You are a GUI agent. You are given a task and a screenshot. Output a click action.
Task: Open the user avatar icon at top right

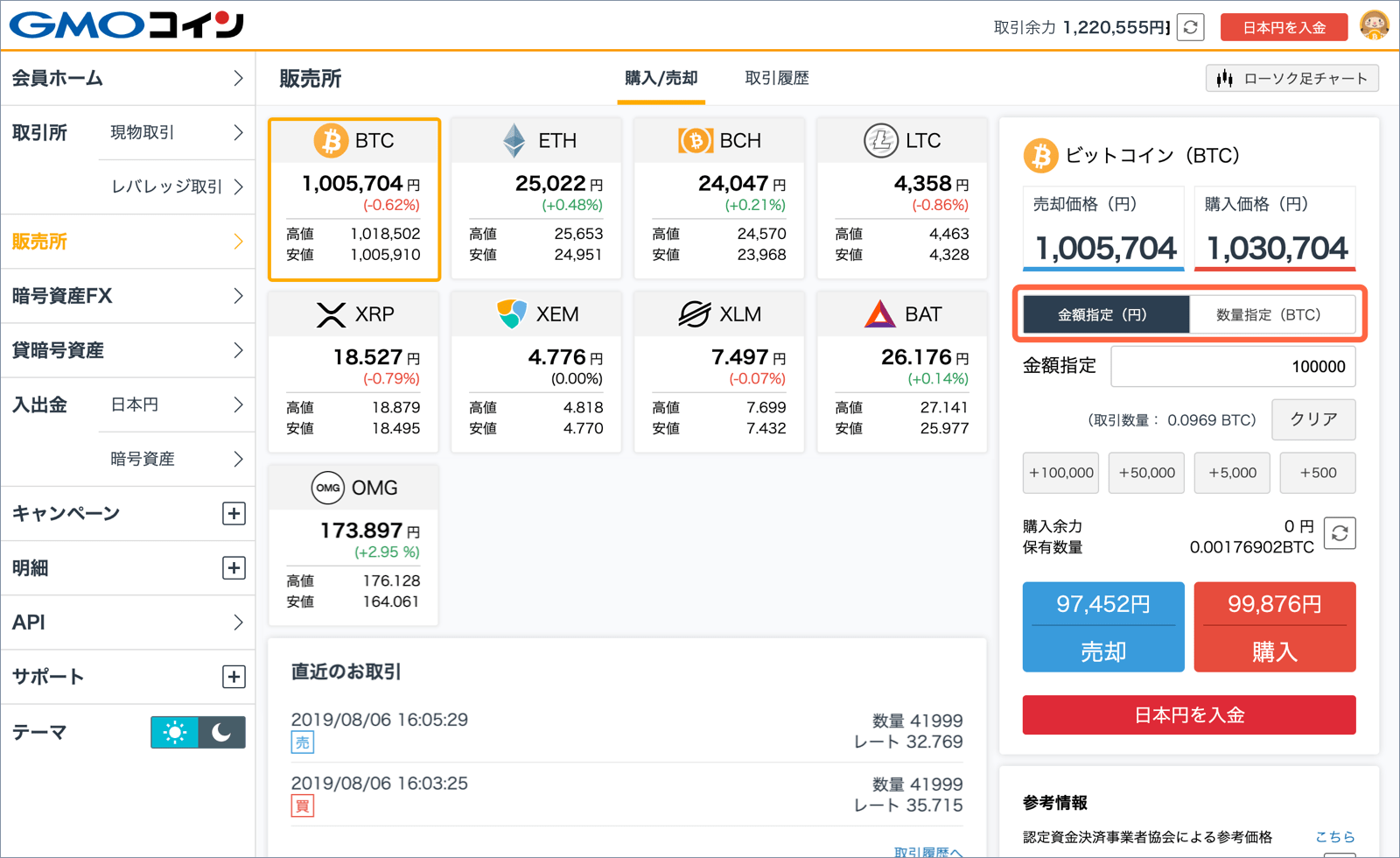point(1375,25)
